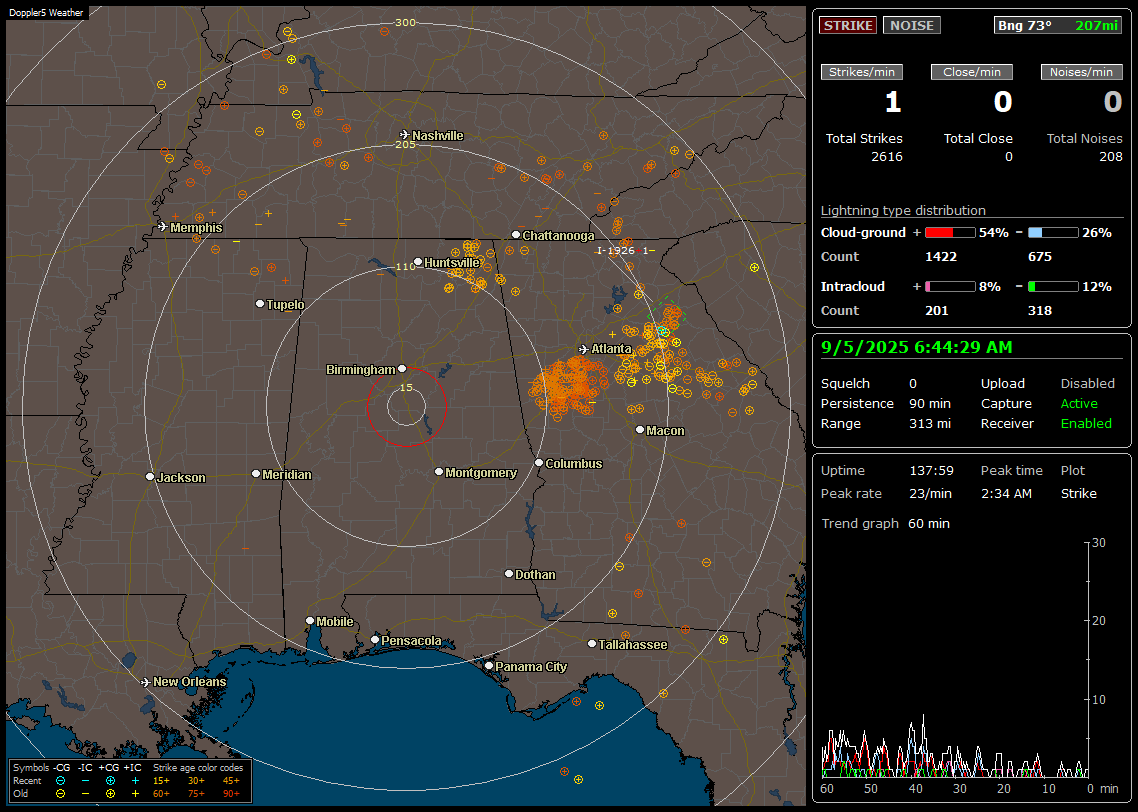Click the Squelch value 0
Screen dimensions: 1138x812
tap(913, 383)
